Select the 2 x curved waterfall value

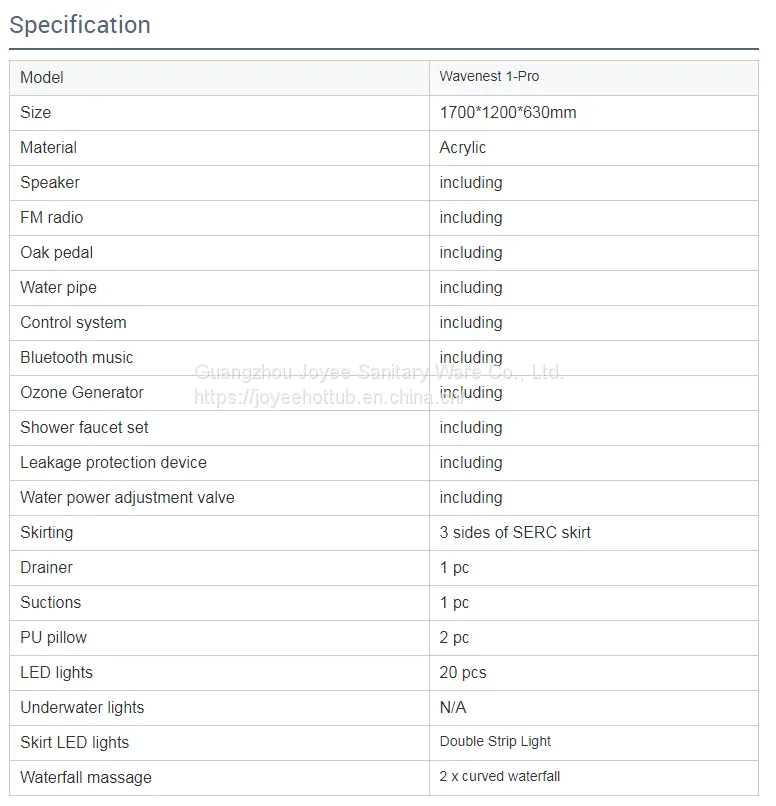(x=500, y=776)
